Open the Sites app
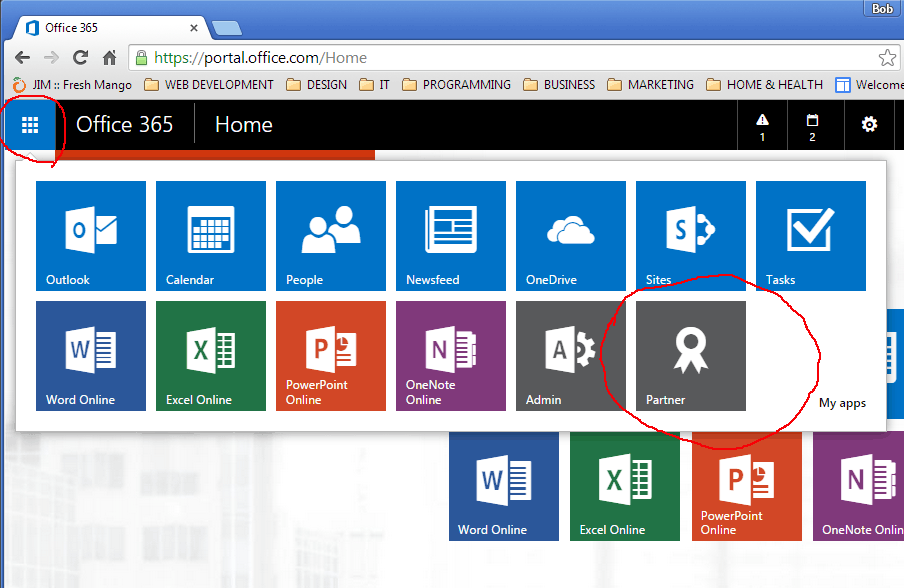The width and height of the screenshot is (904, 588). coord(690,235)
